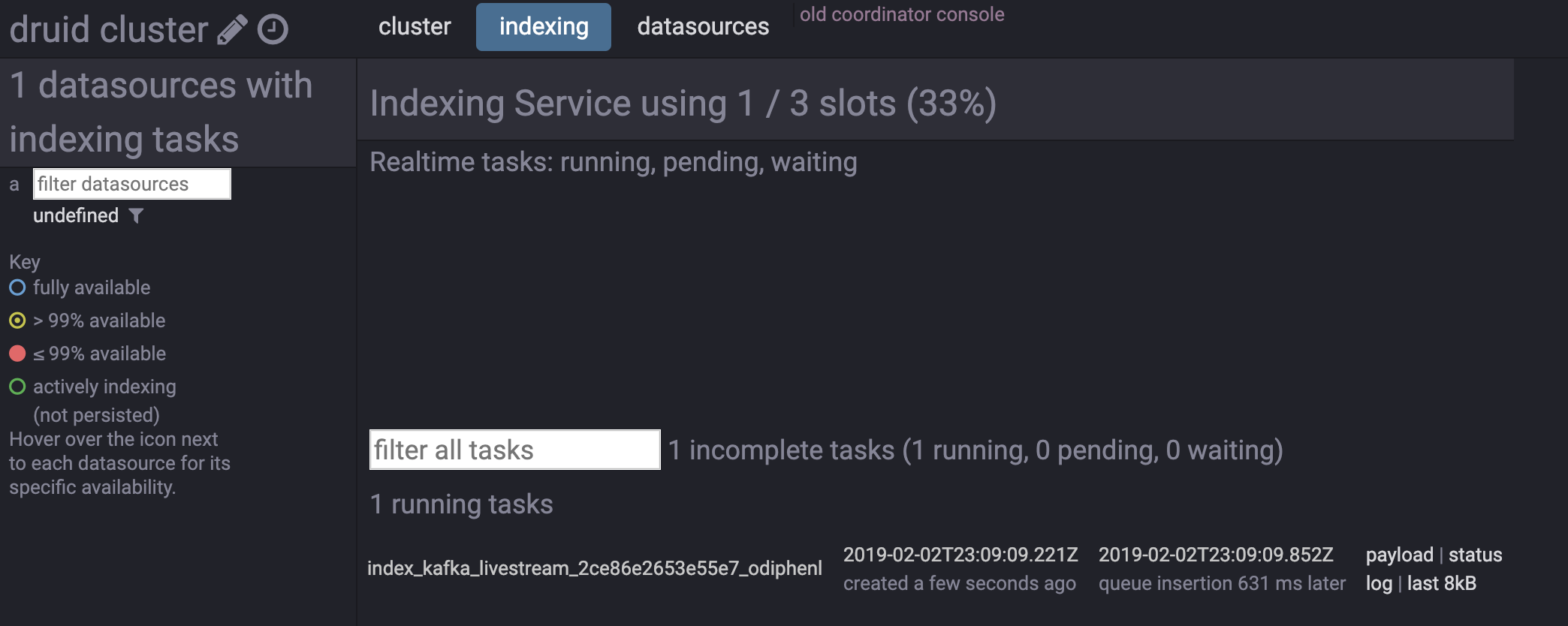Click the red ≤99% available dot

click(x=17, y=354)
